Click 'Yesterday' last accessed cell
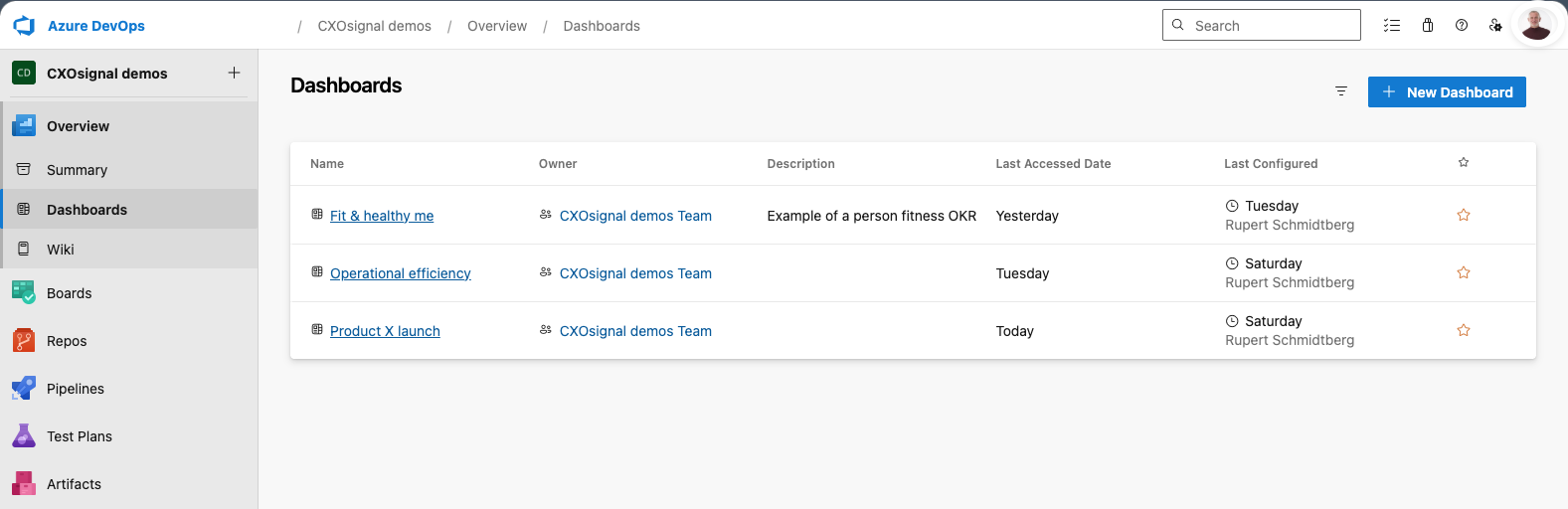This screenshot has width=1568, height=509. [x=1027, y=216]
